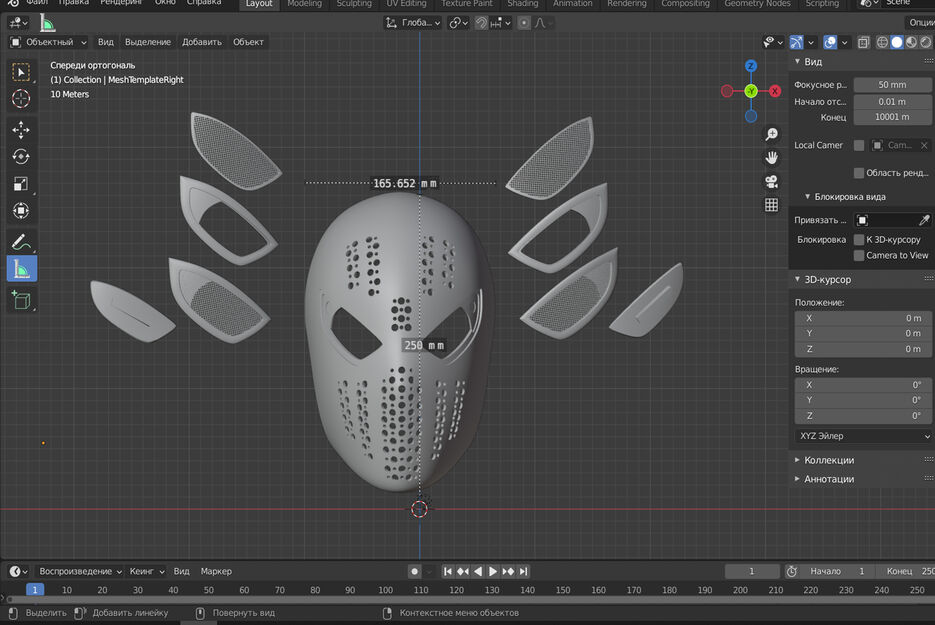Click the zoom magnifier viewport icon
The height and width of the screenshot is (625, 935).
(x=772, y=134)
